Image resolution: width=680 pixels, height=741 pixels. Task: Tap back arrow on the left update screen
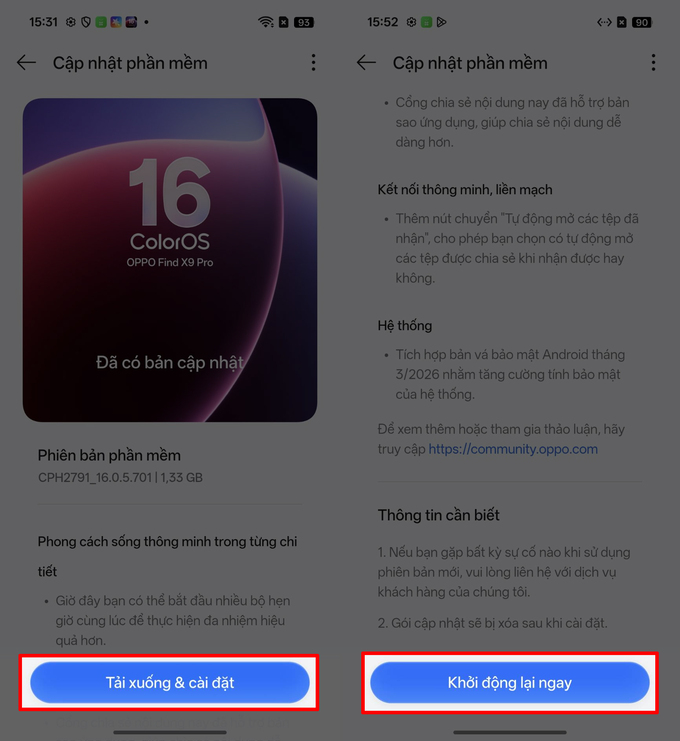(x=26, y=62)
